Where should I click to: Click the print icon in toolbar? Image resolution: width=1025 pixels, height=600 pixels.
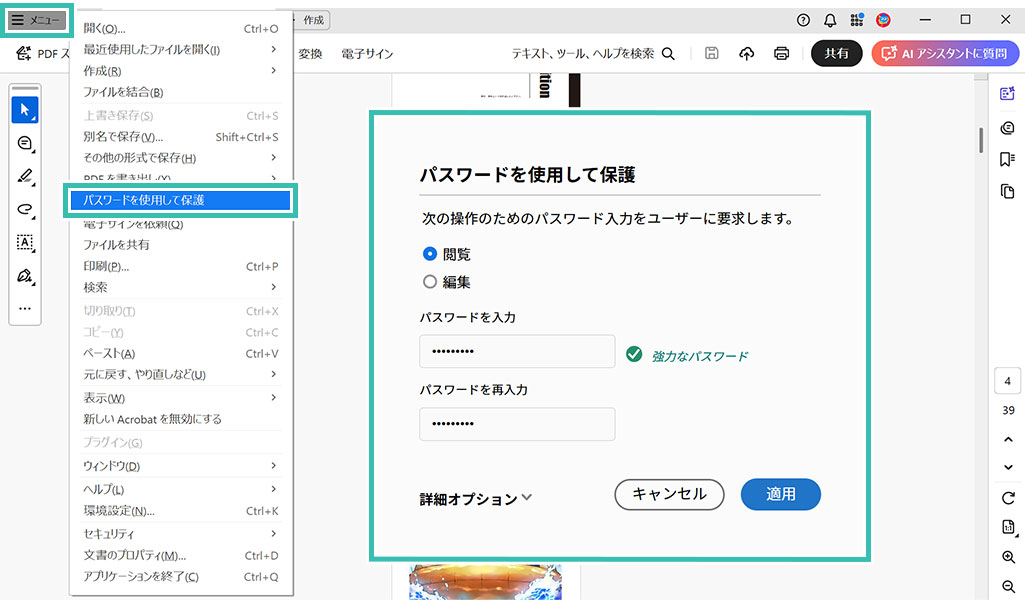(x=781, y=54)
